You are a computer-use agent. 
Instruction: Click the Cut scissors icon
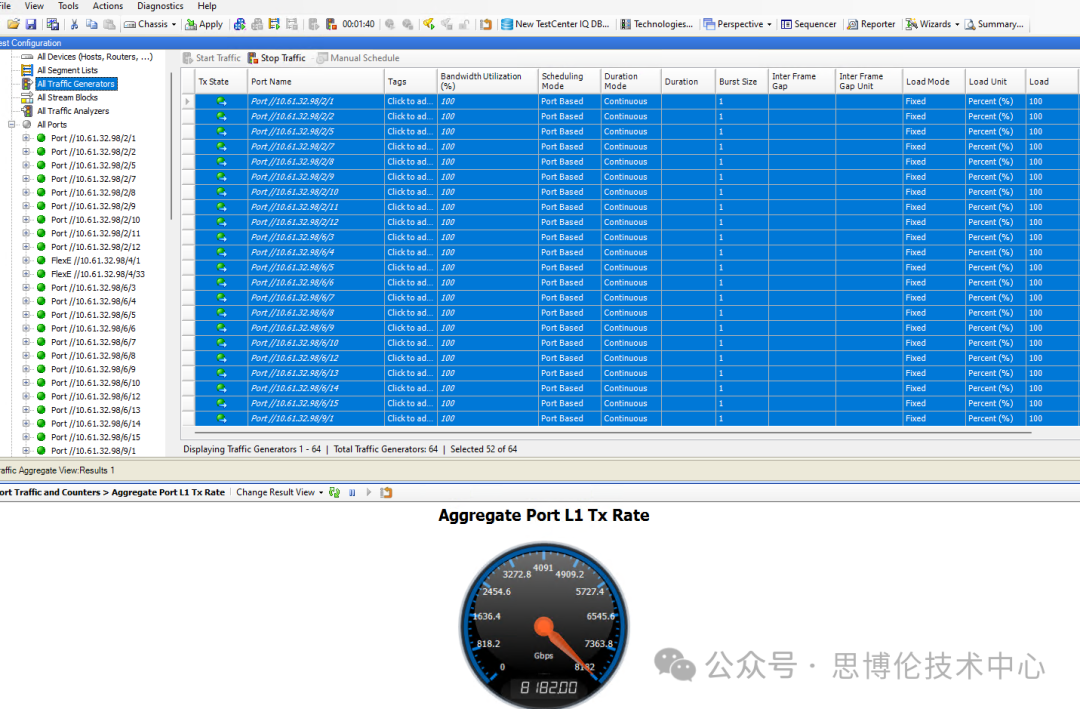tap(74, 24)
